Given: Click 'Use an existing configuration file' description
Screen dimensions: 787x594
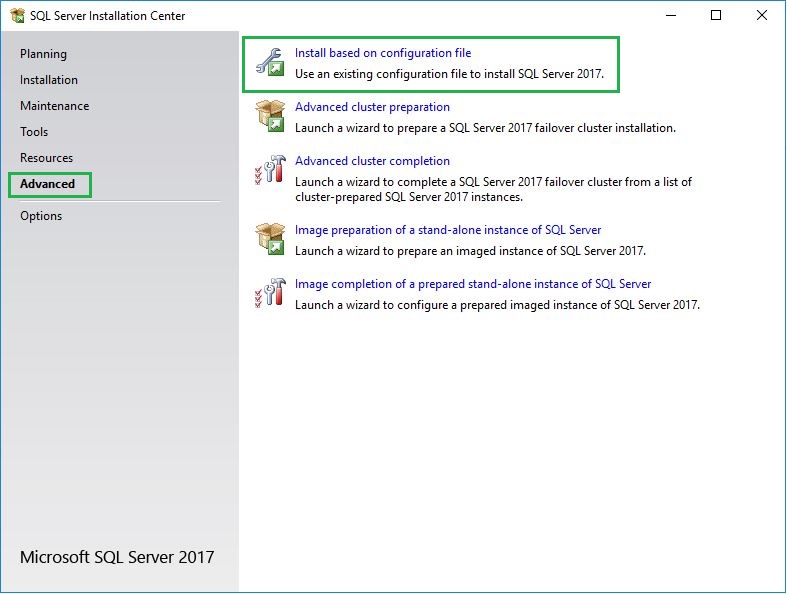Looking at the screenshot, I should pos(449,74).
